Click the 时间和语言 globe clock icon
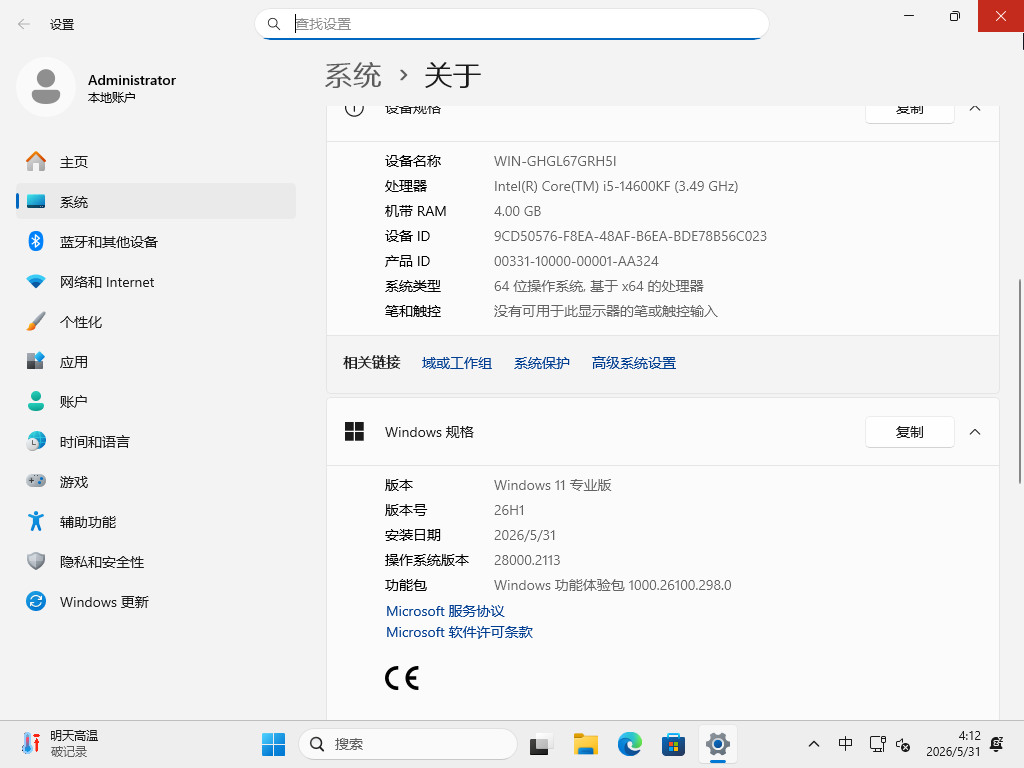This screenshot has height=768, width=1024. tap(36, 441)
